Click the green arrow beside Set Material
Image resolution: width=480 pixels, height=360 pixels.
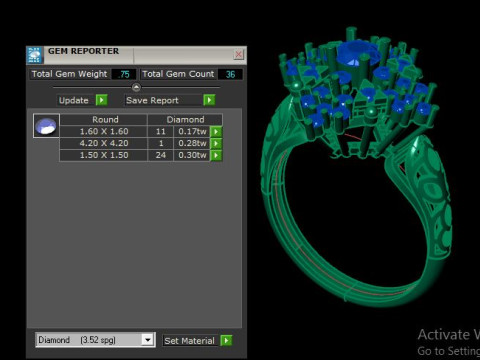(226, 340)
